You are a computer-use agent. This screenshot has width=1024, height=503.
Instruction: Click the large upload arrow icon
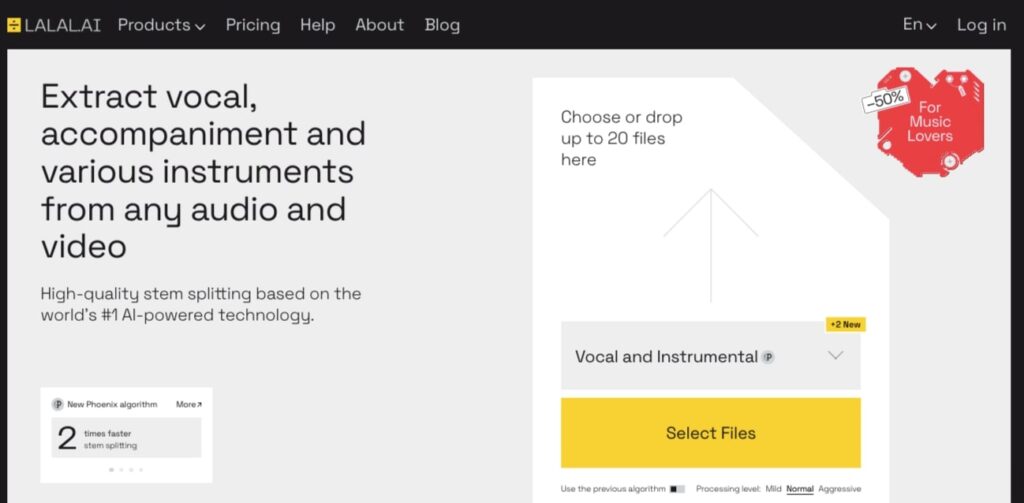pyautogui.click(x=711, y=245)
